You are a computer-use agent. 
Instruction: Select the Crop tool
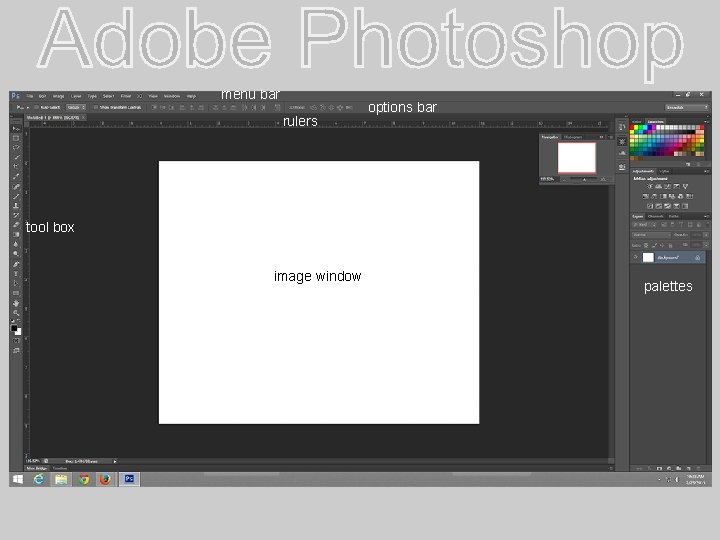(x=16, y=167)
